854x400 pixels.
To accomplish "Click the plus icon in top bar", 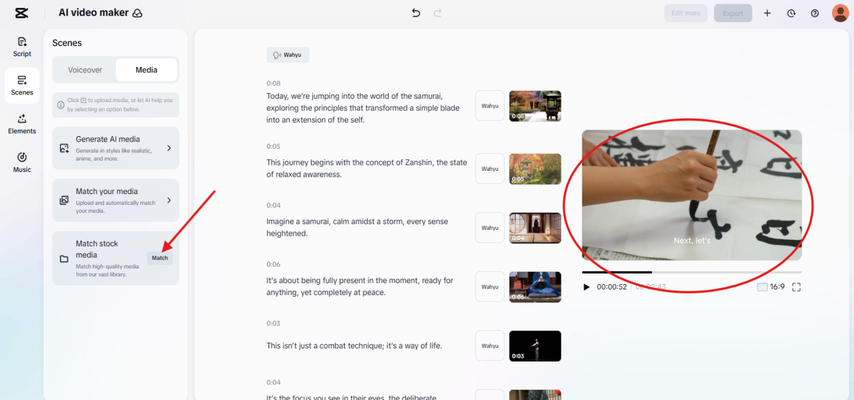I will 767,13.
